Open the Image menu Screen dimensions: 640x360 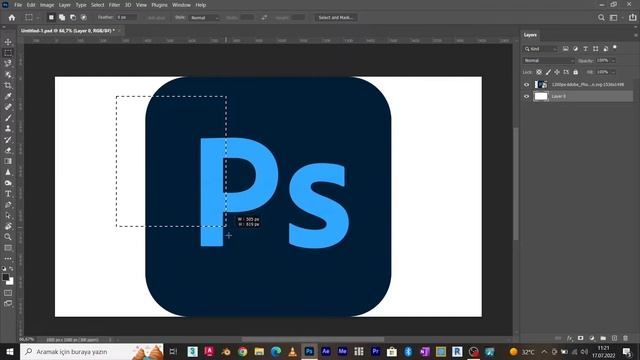click(x=47, y=5)
